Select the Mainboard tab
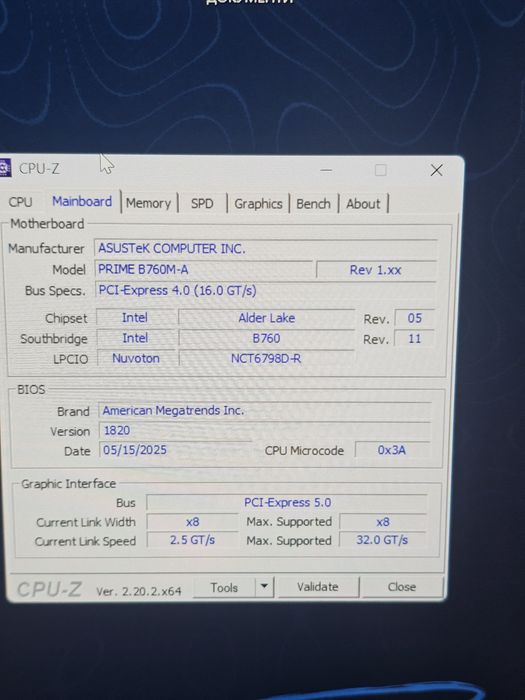Viewport: 525px width, 700px height. 82,201
